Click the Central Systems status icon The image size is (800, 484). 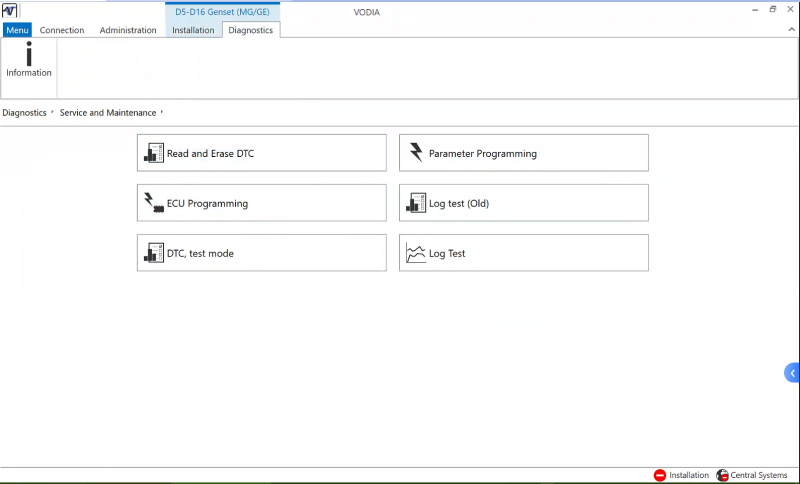[x=722, y=475]
